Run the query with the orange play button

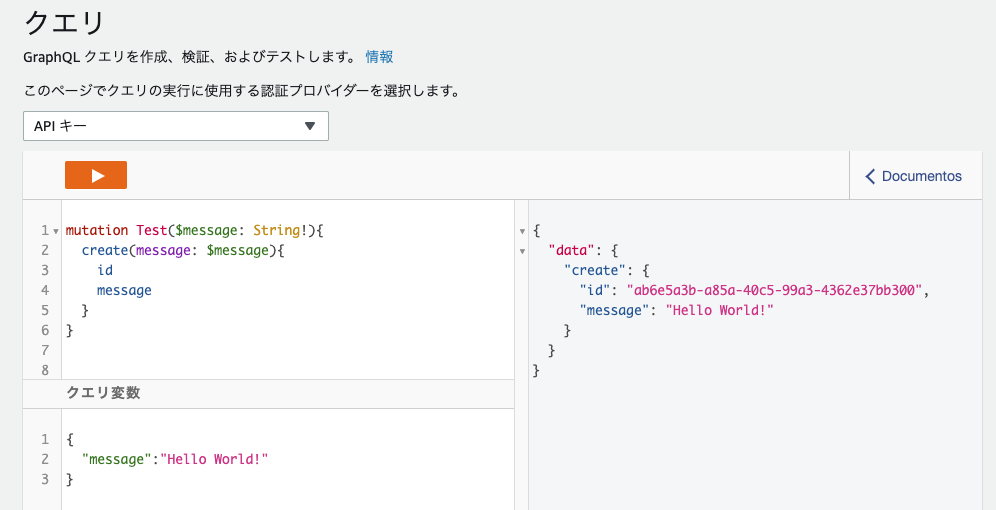96,175
